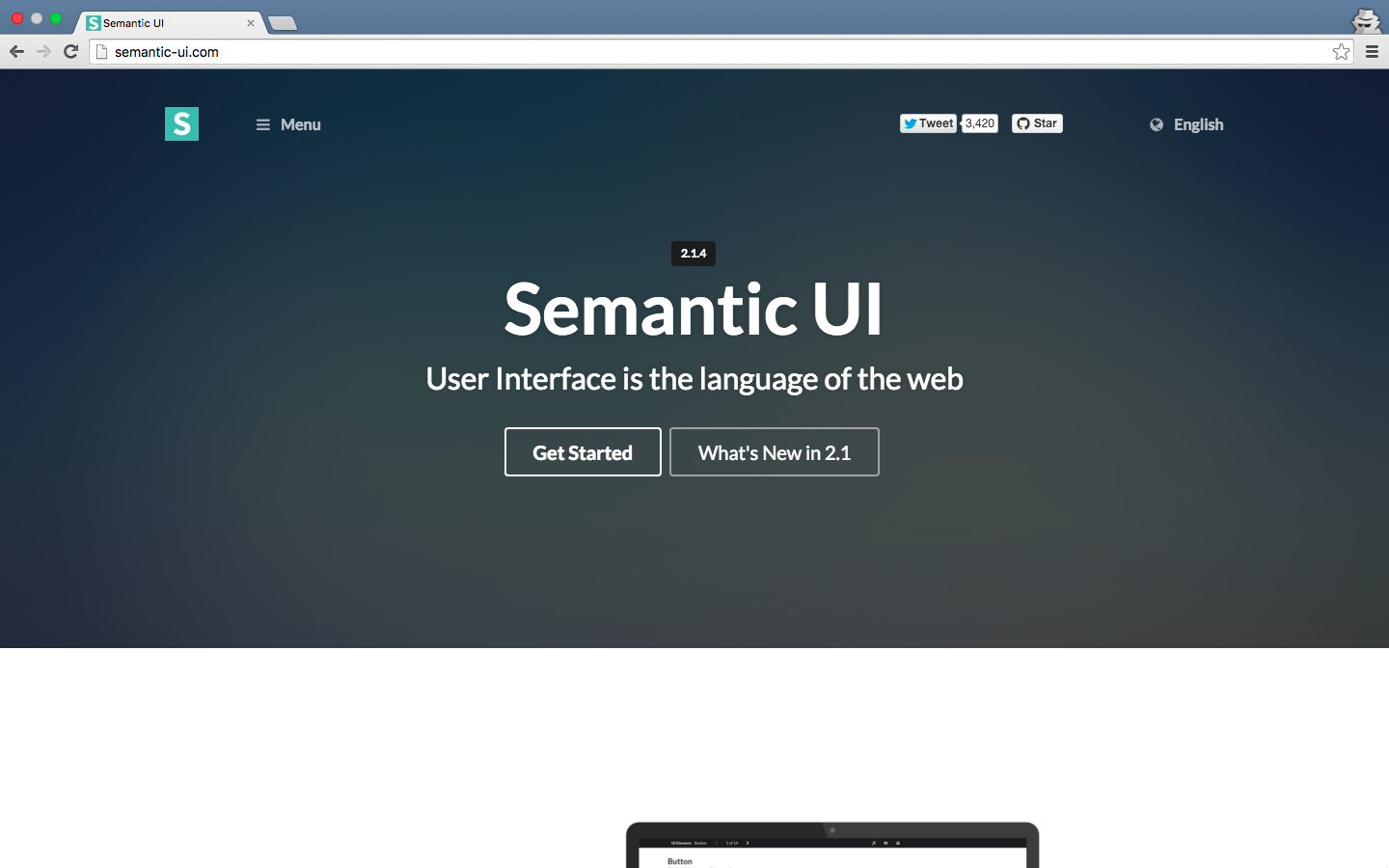1389x868 pixels.
Task: Click the address bar showing semantic-ui.com
Action: [x=722, y=52]
